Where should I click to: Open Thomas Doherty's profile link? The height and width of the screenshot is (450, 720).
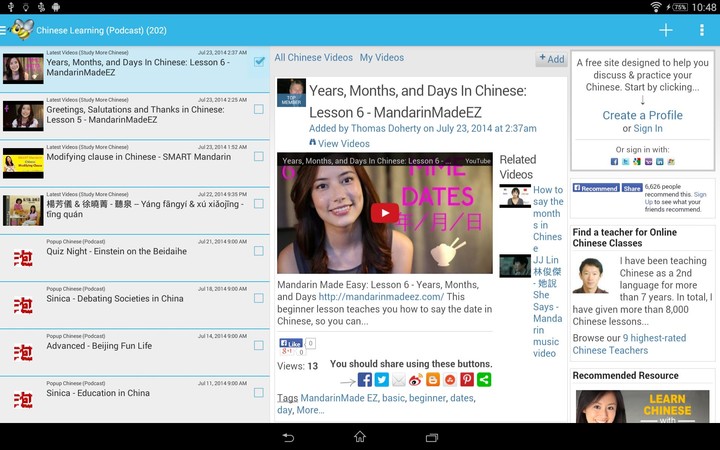[x=386, y=129]
